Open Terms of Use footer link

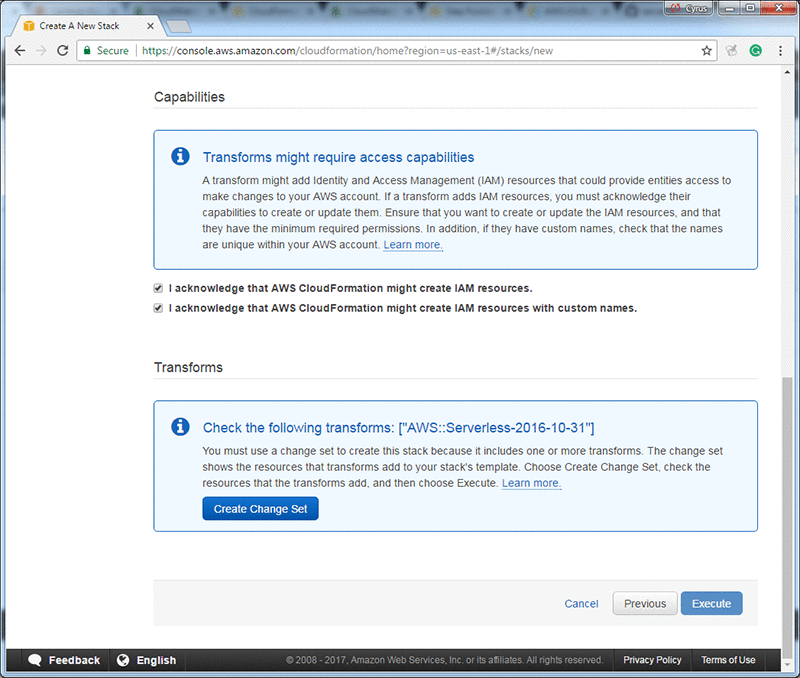(728, 660)
